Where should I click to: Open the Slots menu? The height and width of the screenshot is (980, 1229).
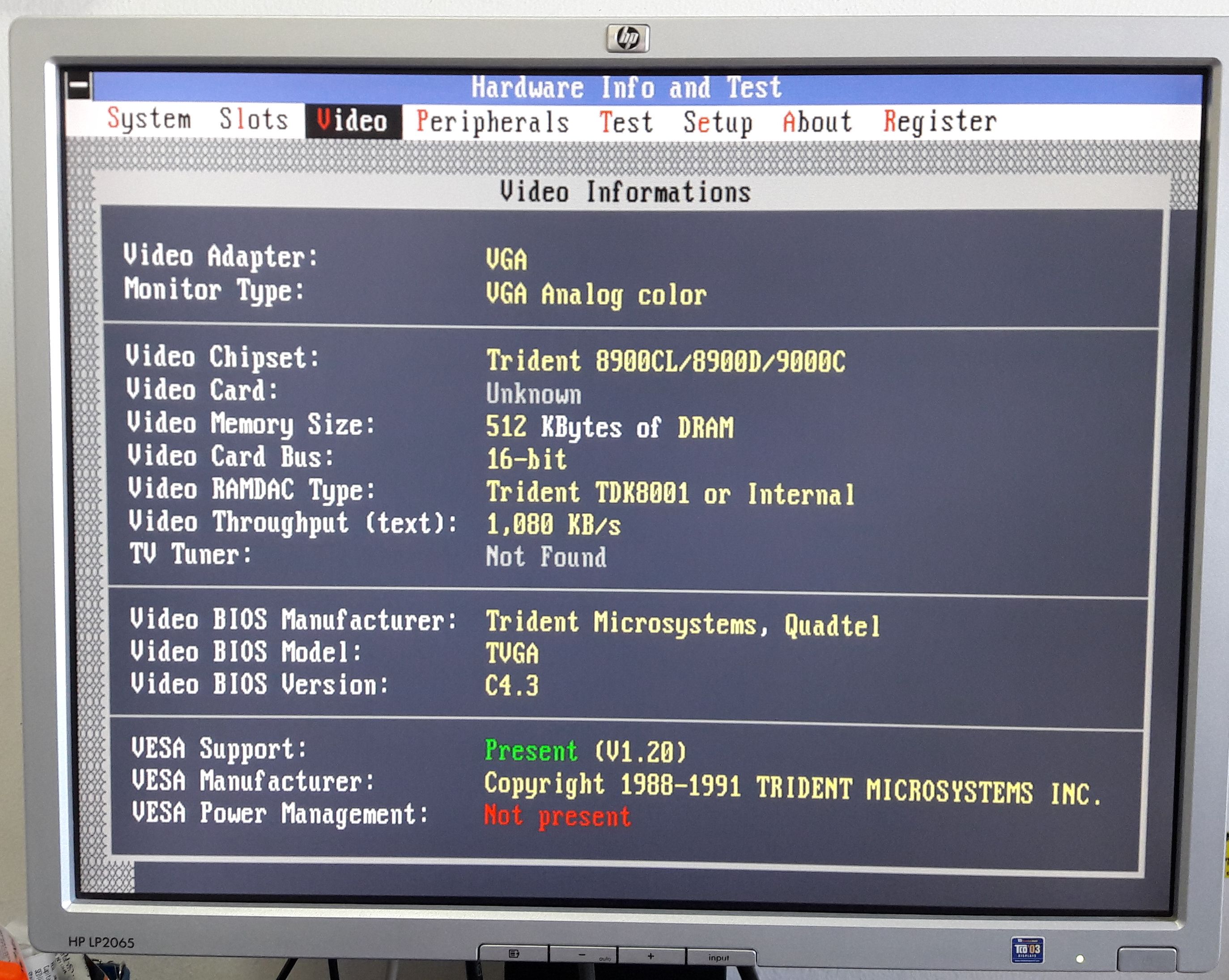click(x=254, y=120)
